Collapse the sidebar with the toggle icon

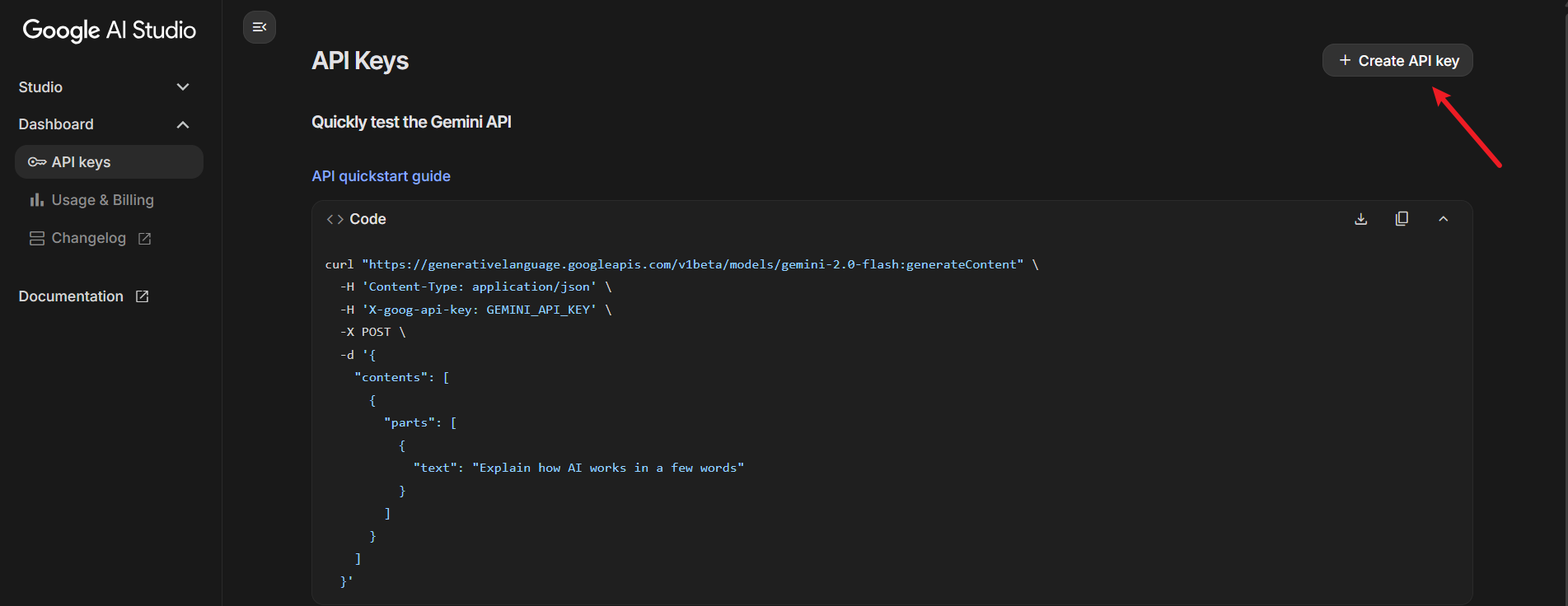(260, 27)
